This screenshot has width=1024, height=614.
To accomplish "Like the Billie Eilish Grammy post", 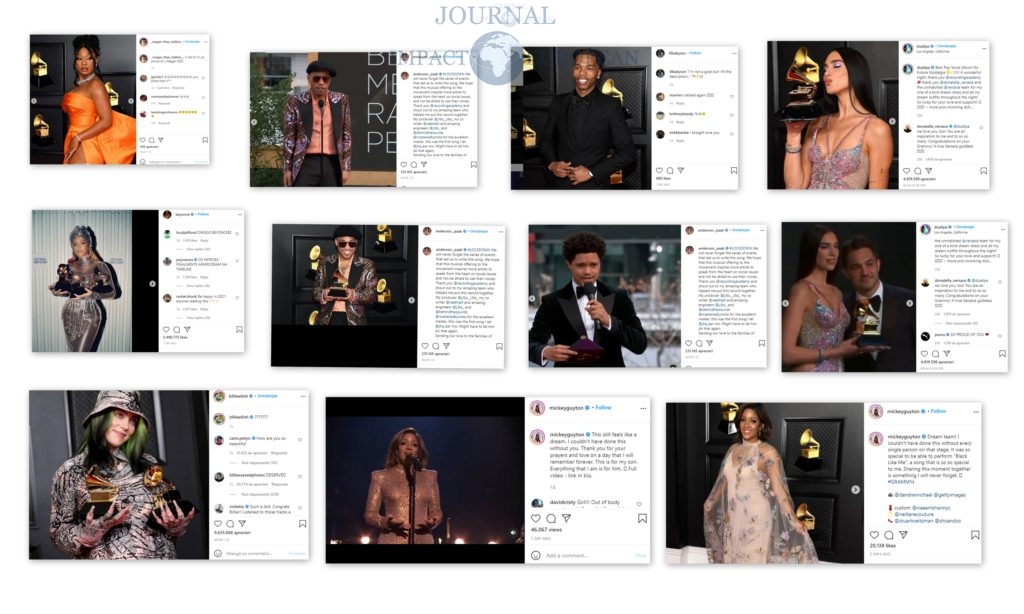I will (x=218, y=522).
